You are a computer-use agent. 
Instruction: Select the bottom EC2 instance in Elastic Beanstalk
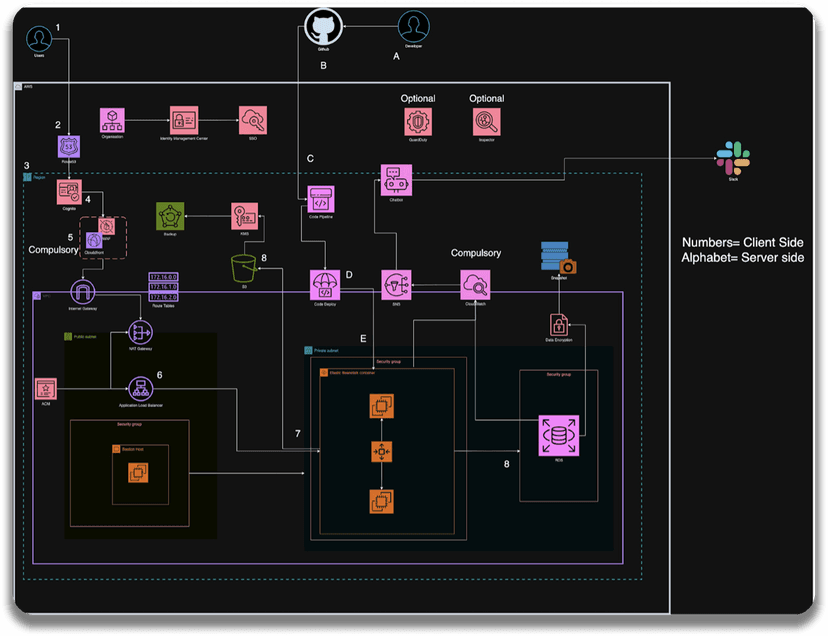[381, 502]
